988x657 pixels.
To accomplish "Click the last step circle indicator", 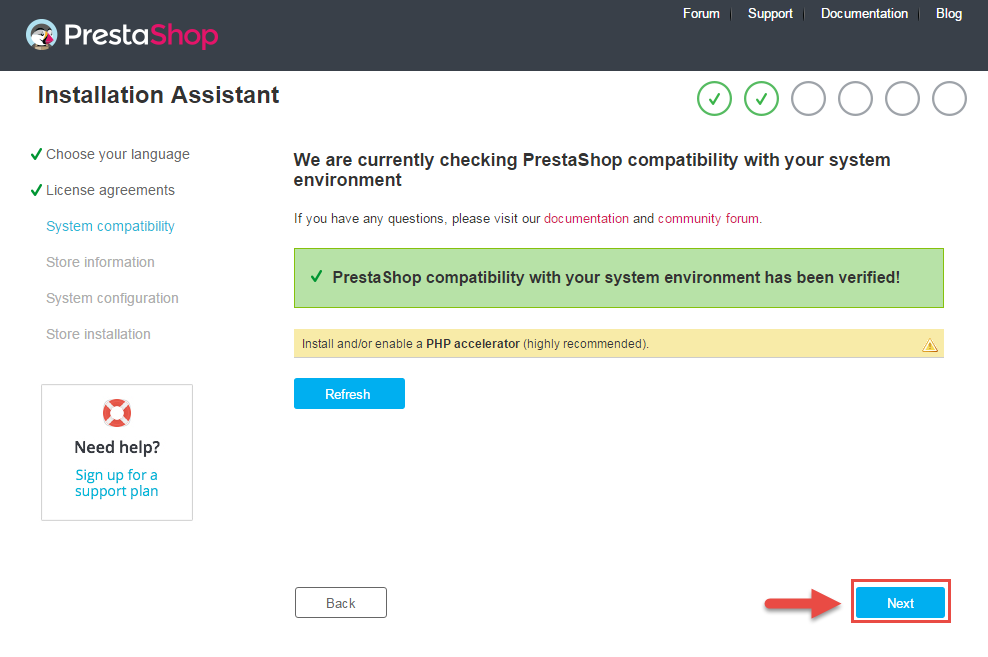I will pyautogui.click(x=950, y=99).
